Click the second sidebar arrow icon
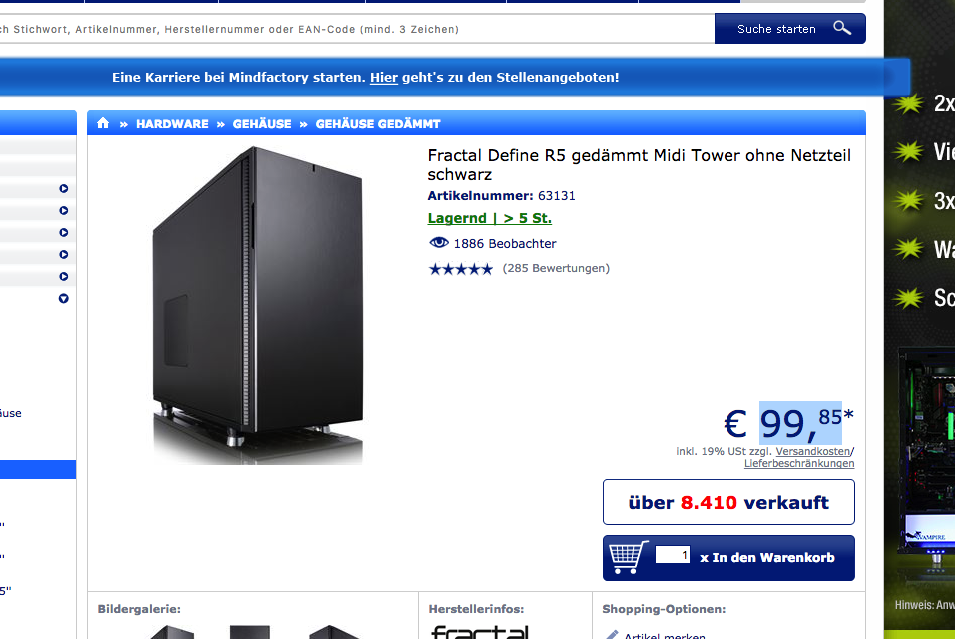This screenshot has width=955, height=639. (x=63, y=211)
